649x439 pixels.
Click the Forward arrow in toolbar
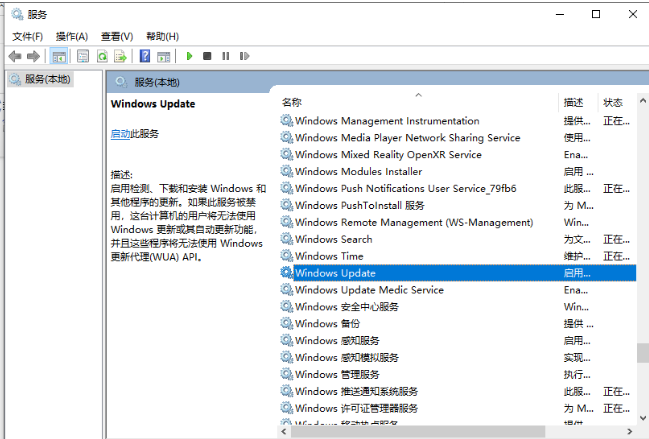click(x=34, y=56)
